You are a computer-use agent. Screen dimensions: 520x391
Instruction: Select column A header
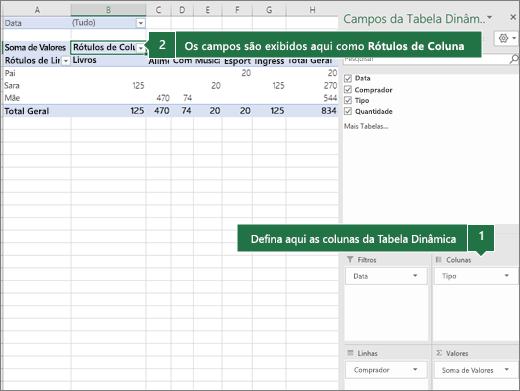pyautogui.click(x=37, y=10)
